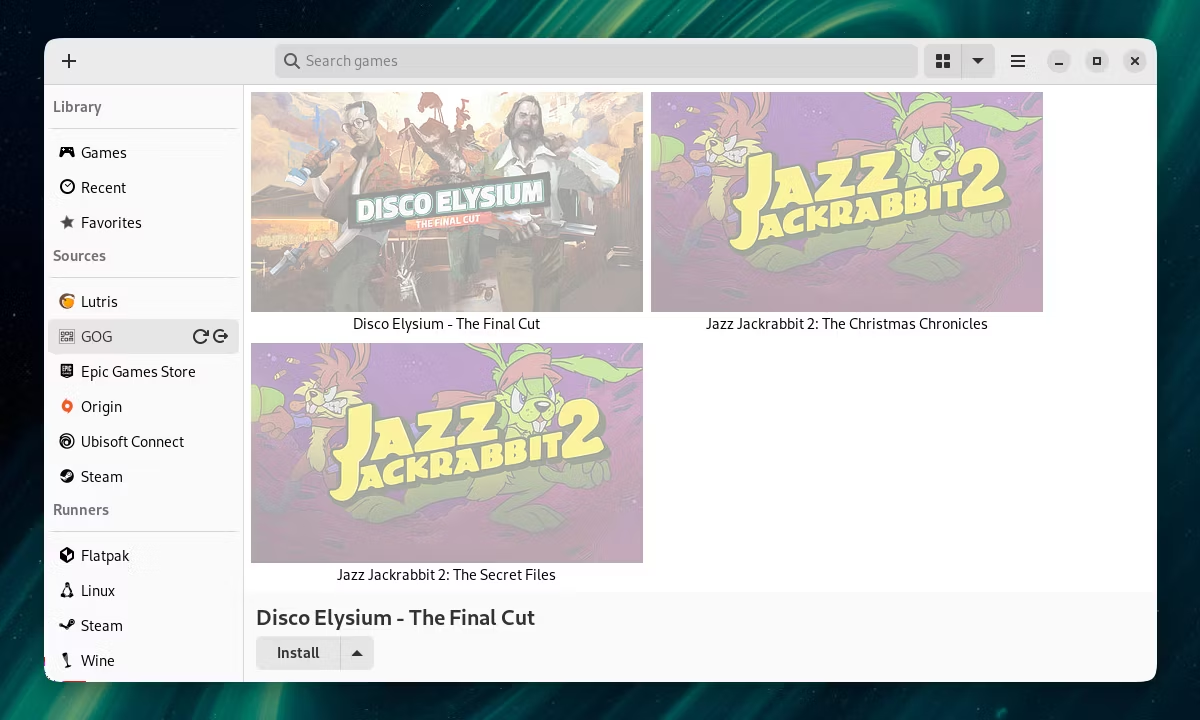Focus the Search games field
The width and height of the screenshot is (1200, 720).
(596, 61)
